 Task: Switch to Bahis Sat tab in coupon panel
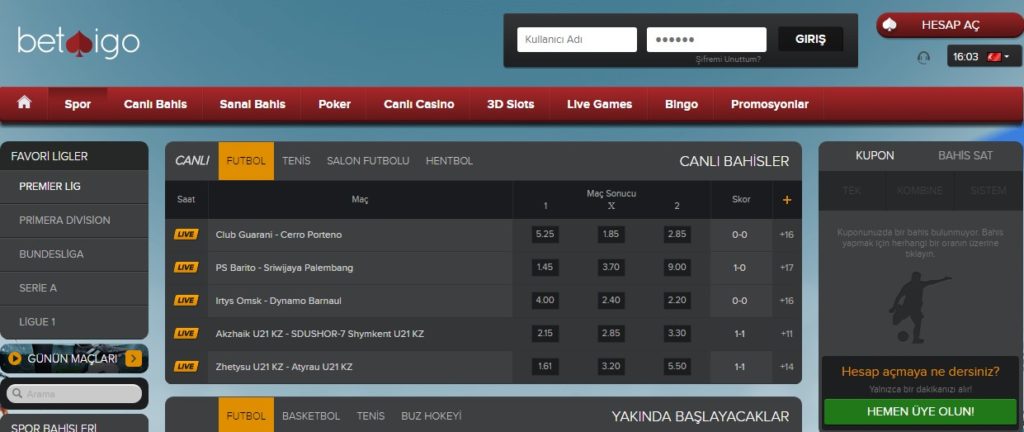(x=965, y=156)
